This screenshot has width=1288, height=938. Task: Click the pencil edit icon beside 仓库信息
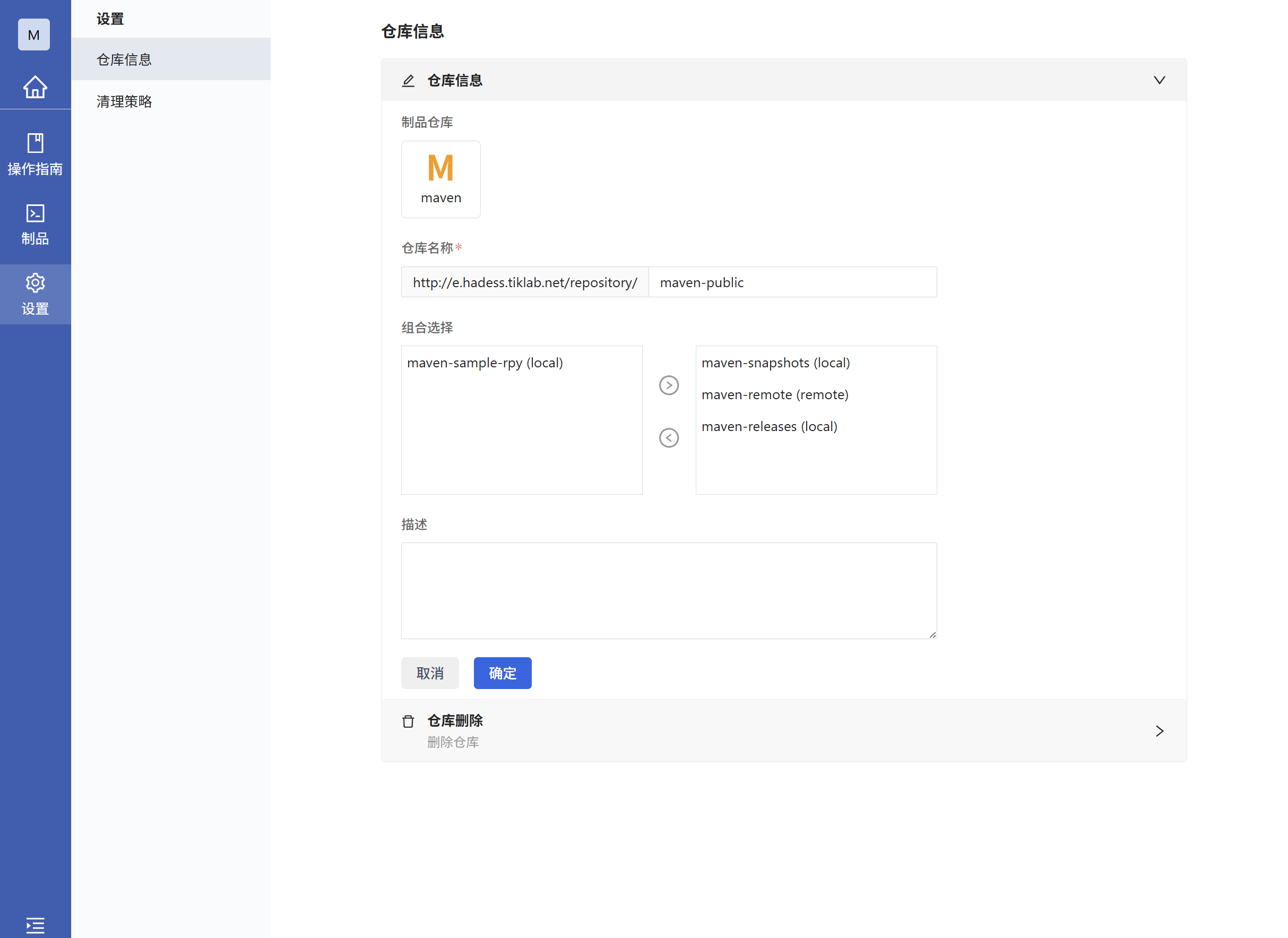pyautogui.click(x=408, y=81)
